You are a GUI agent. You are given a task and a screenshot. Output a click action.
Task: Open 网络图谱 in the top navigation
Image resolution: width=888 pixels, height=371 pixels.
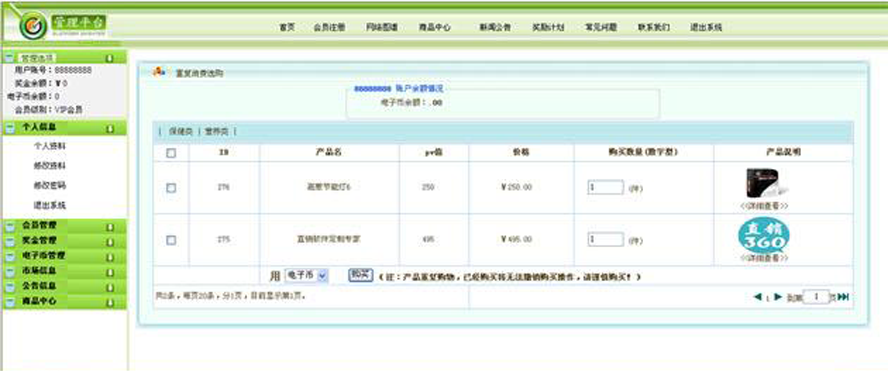(382, 27)
